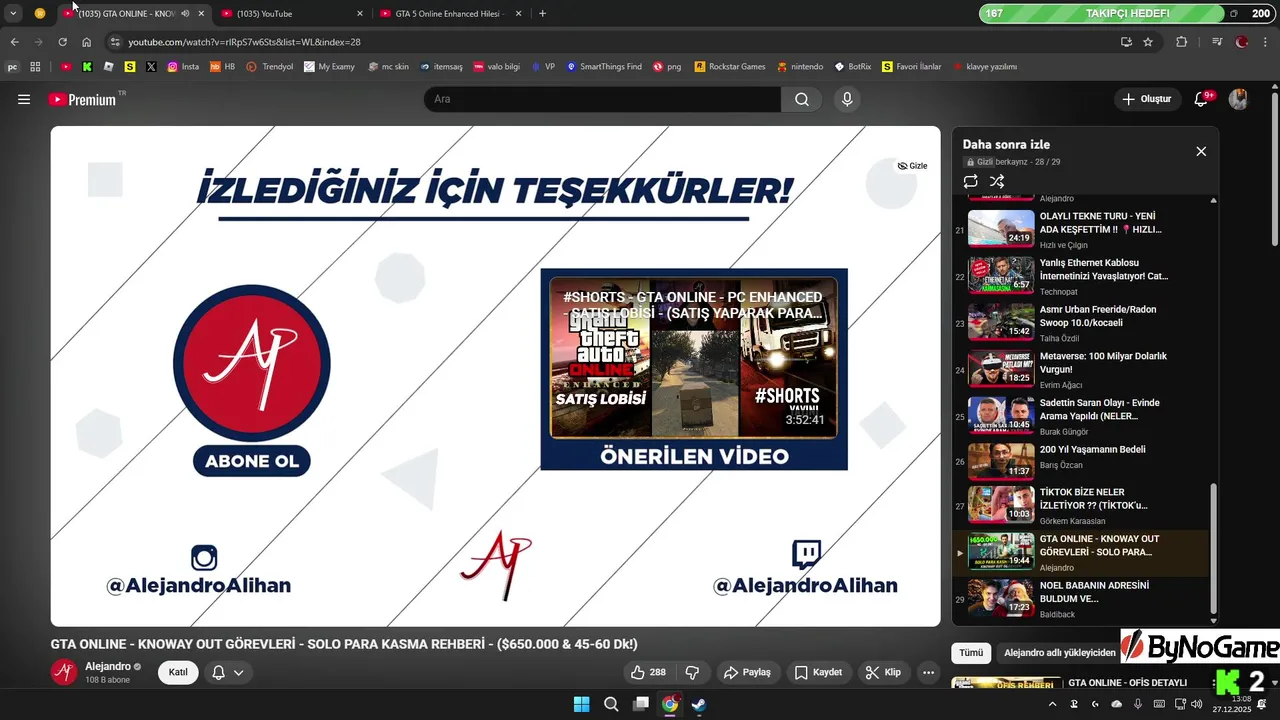Start voice search with the microphone
The image size is (1280, 720).
pos(847,99)
